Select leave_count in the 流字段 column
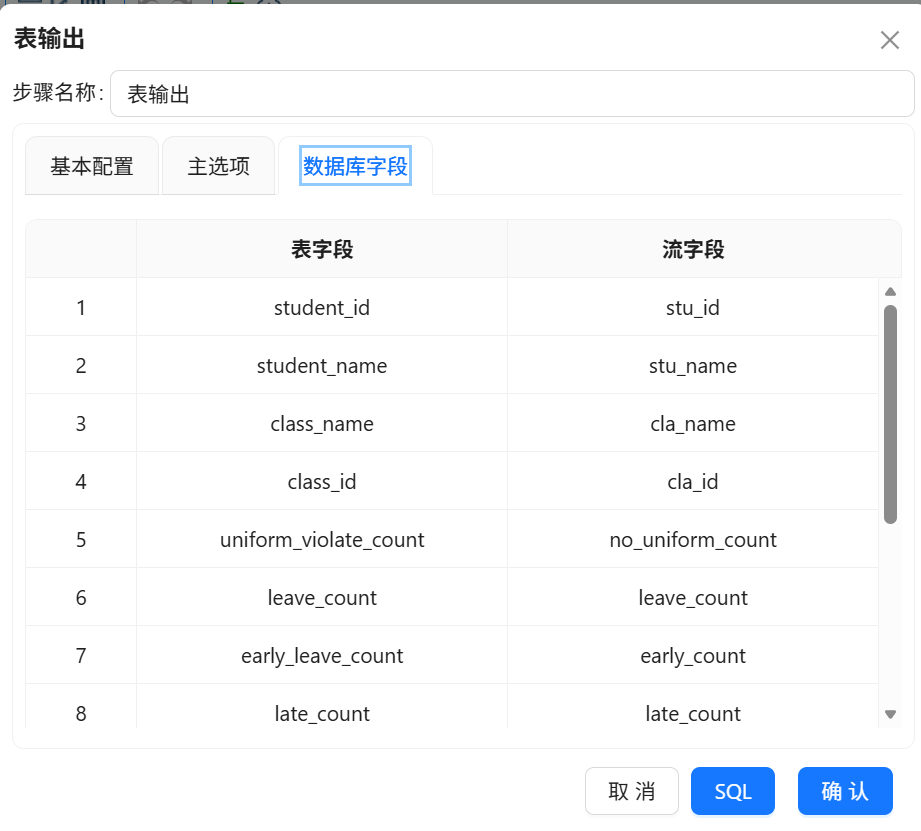This screenshot has width=921, height=831. 693,597
